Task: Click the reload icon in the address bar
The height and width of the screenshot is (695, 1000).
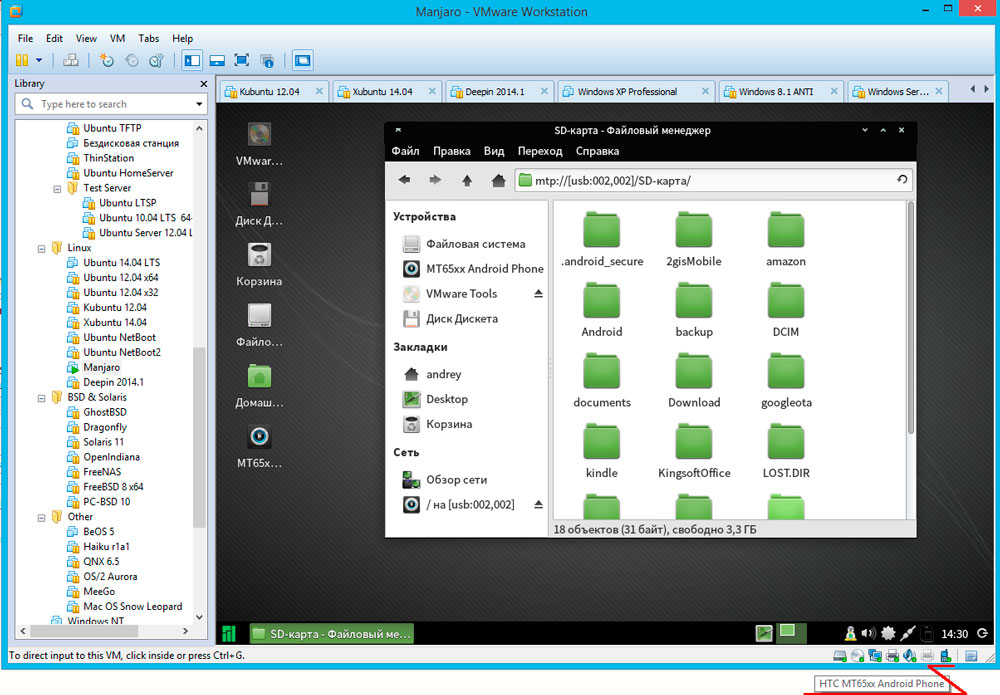Action: pyautogui.click(x=902, y=180)
